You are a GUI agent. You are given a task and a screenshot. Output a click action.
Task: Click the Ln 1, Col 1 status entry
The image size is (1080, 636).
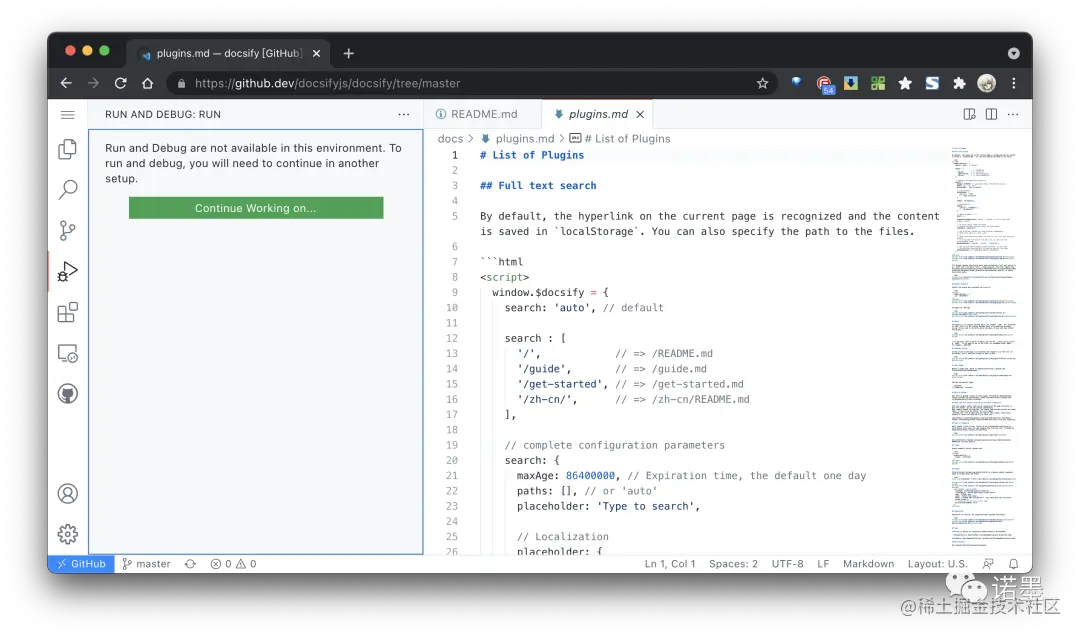click(x=669, y=564)
